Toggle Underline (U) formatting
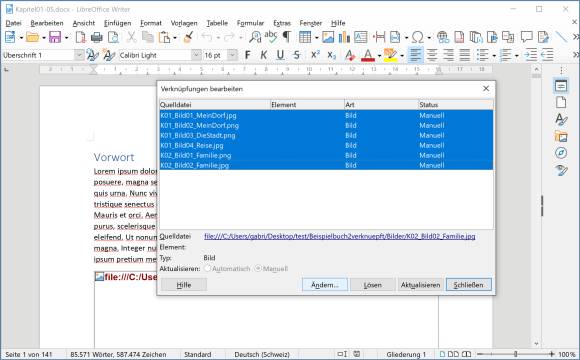 [280, 55]
